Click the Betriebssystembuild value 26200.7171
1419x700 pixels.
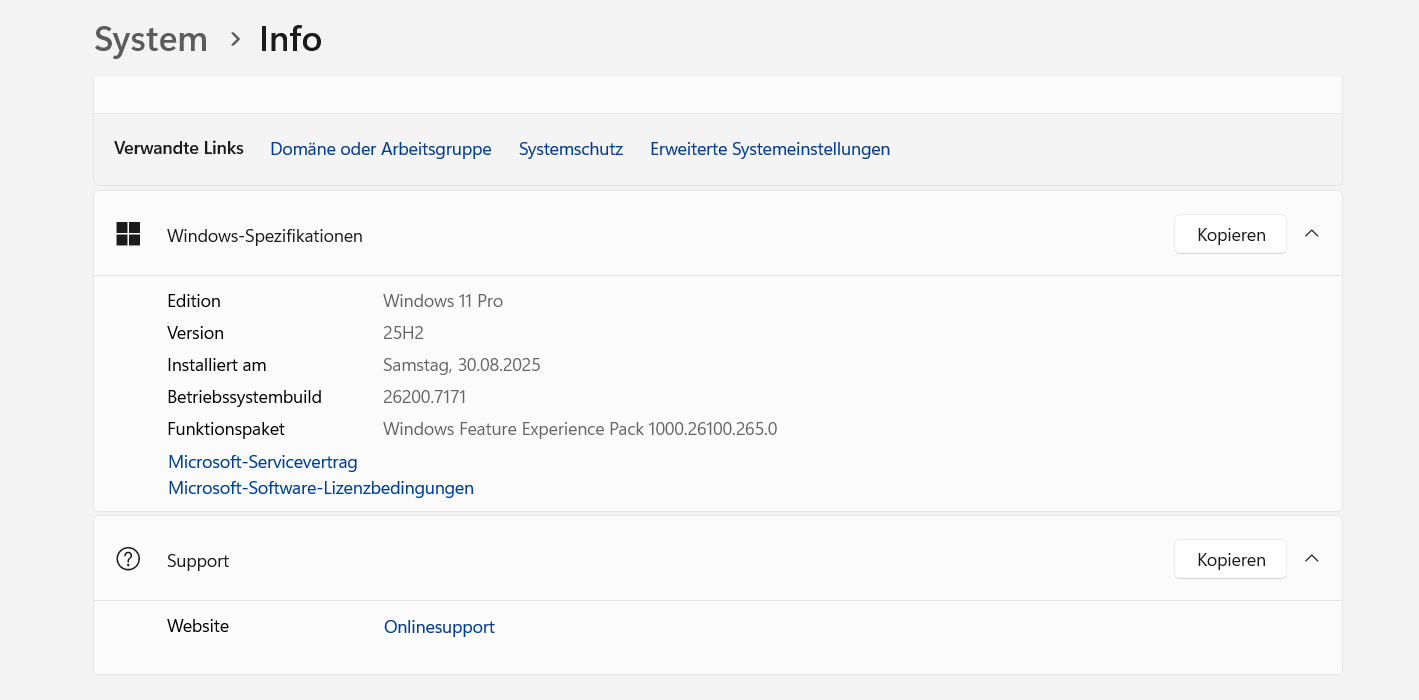click(424, 397)
